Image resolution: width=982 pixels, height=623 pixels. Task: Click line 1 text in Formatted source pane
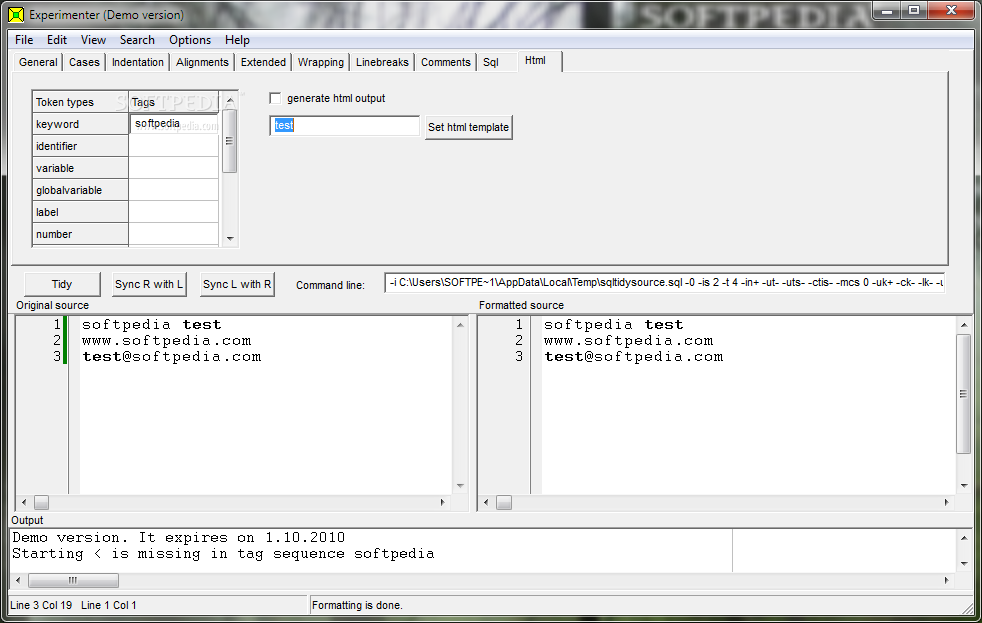coord(613,324)
